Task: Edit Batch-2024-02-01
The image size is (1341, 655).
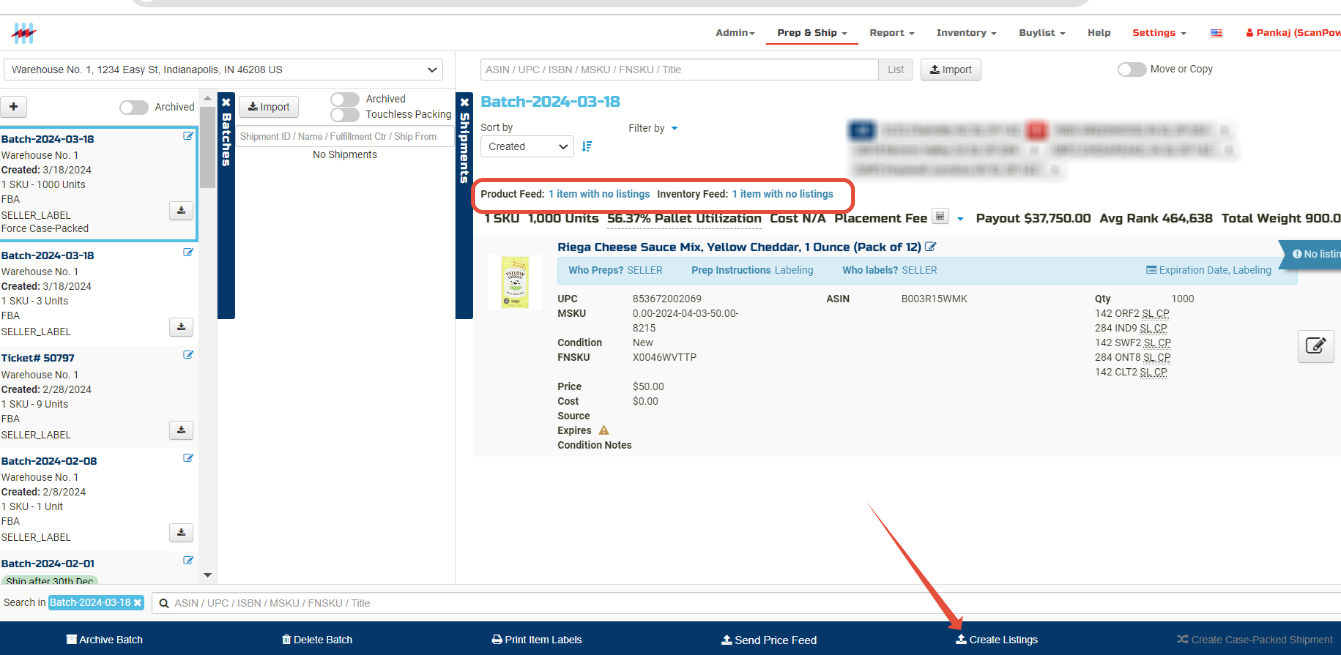Action: click(189, 561)
